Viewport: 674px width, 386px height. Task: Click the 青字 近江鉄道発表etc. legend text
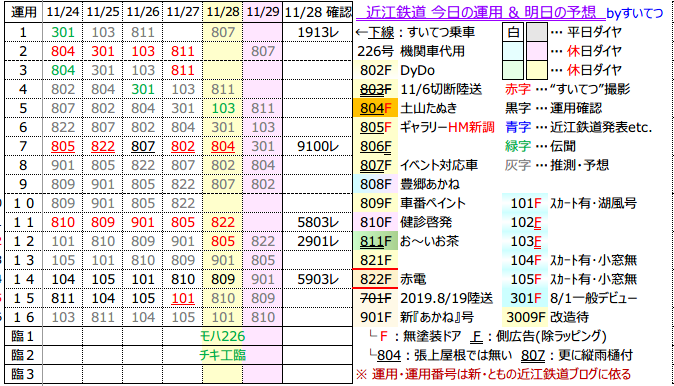pyautogui.click(x=579, y=127)
